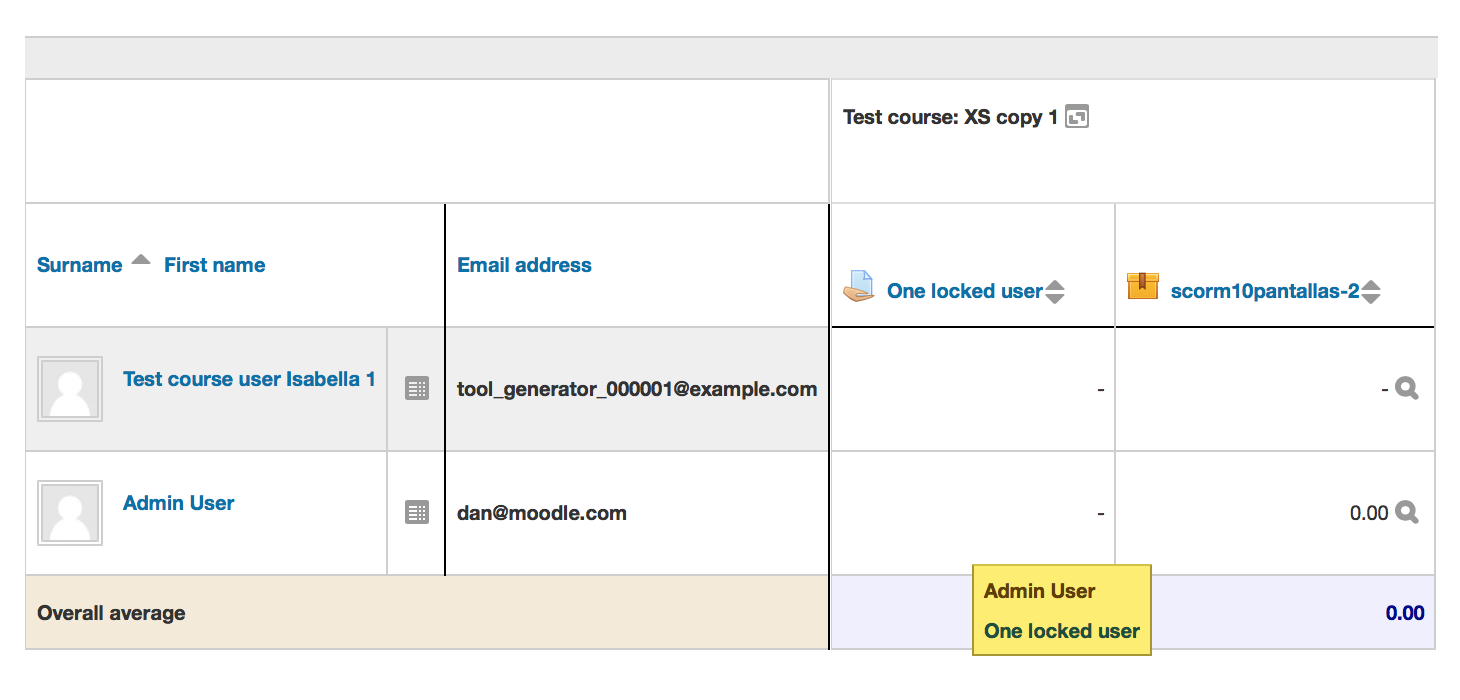The width and height of the screenshot is (1460, 700).
Task: Open grade report icon for Isabella 1
Action: pos(417,388)
